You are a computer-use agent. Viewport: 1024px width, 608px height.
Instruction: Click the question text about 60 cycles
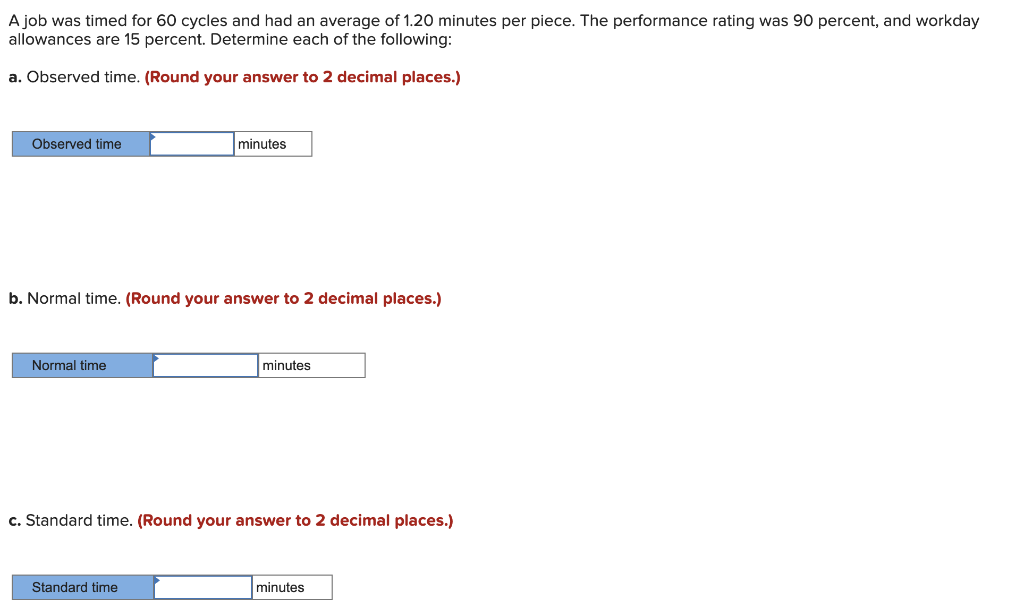494,21
